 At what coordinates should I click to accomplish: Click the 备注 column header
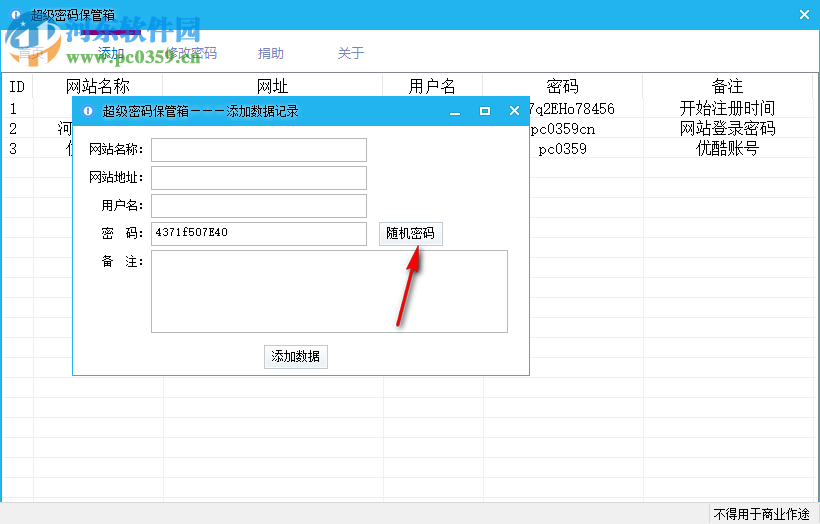pyautogui.click(x=727, y=86)
